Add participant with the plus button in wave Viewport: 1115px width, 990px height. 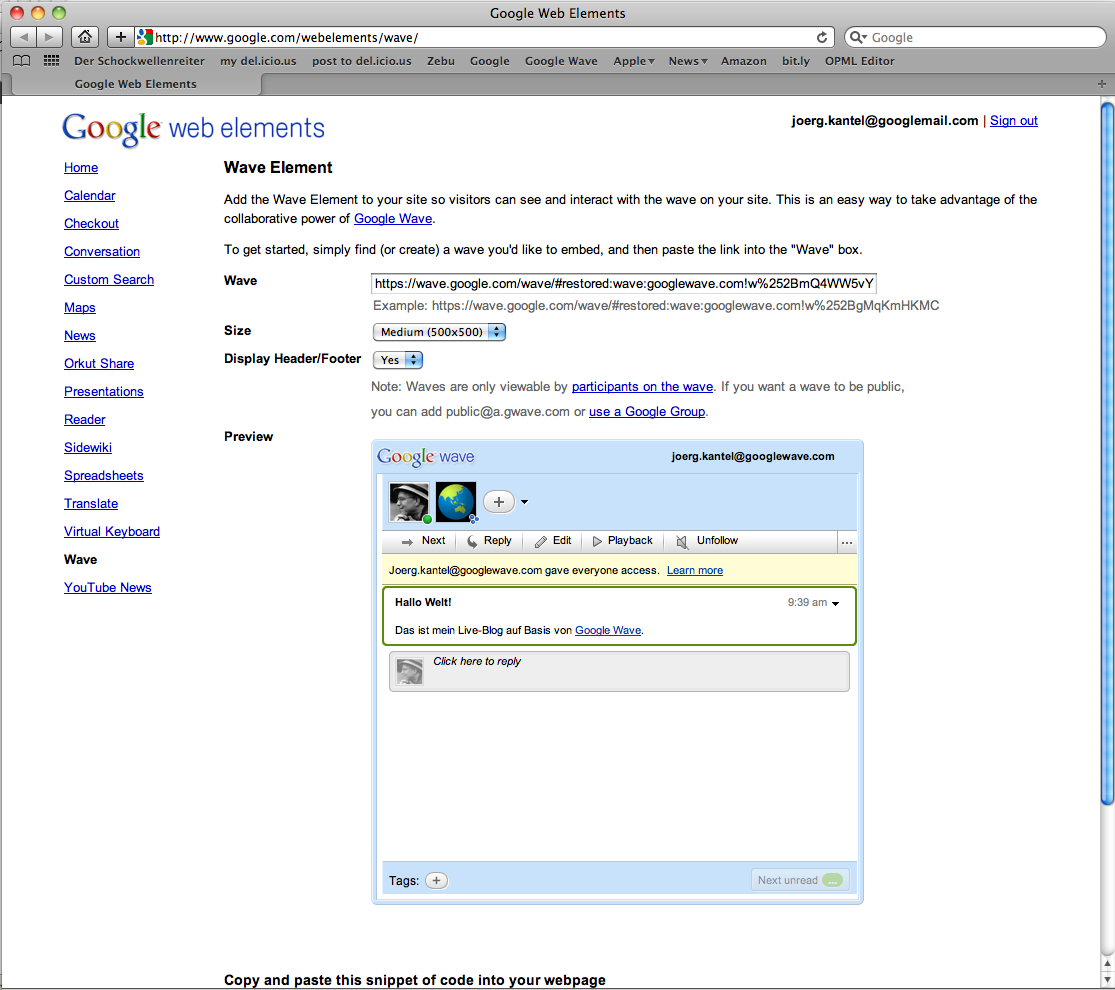click(498, 502)
